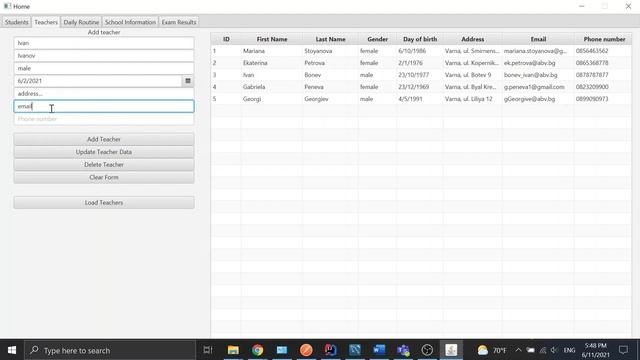Select the Mariana Stoyanova row

[421, 51]
